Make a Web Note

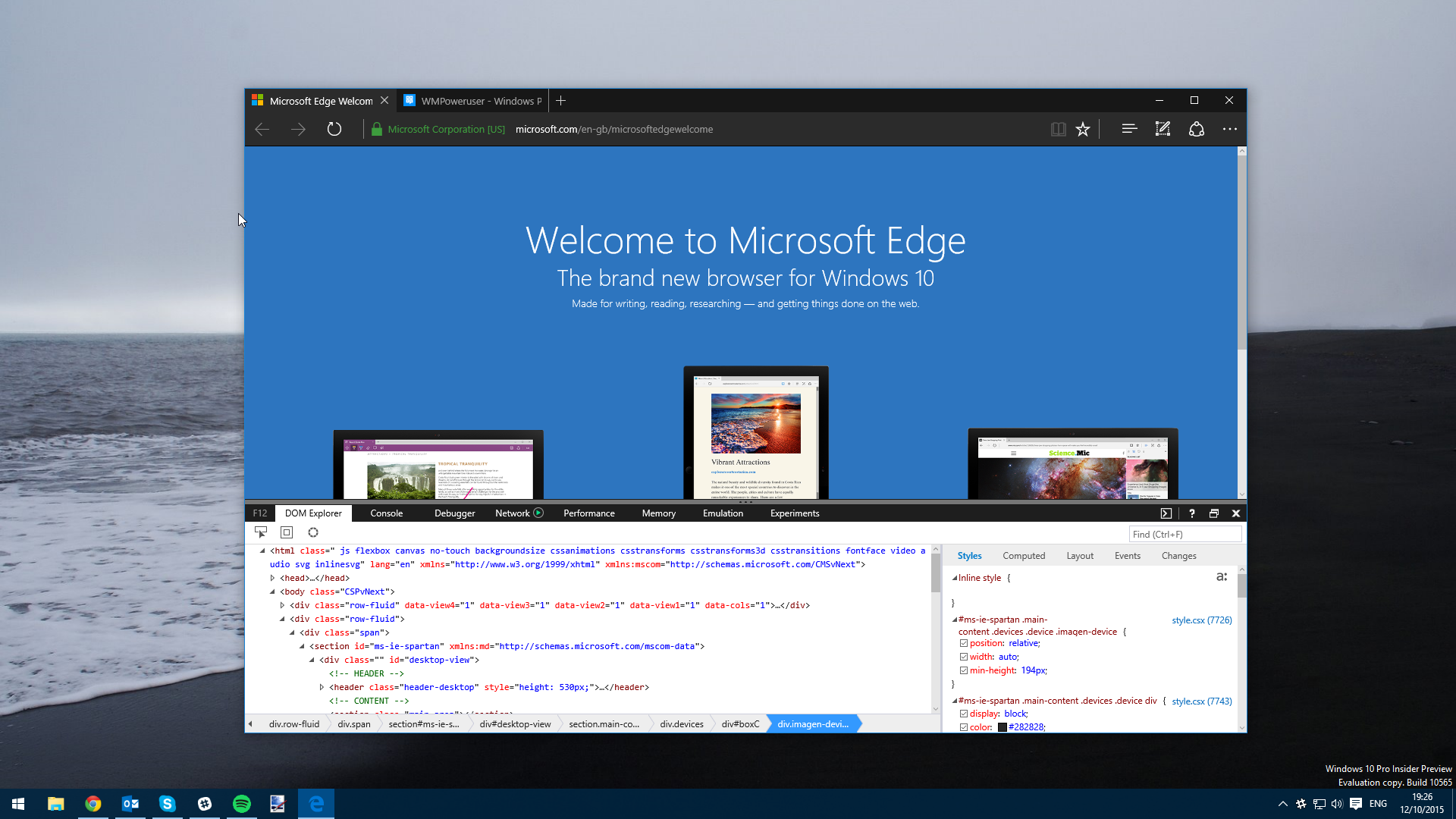(x=1163, y=130)
